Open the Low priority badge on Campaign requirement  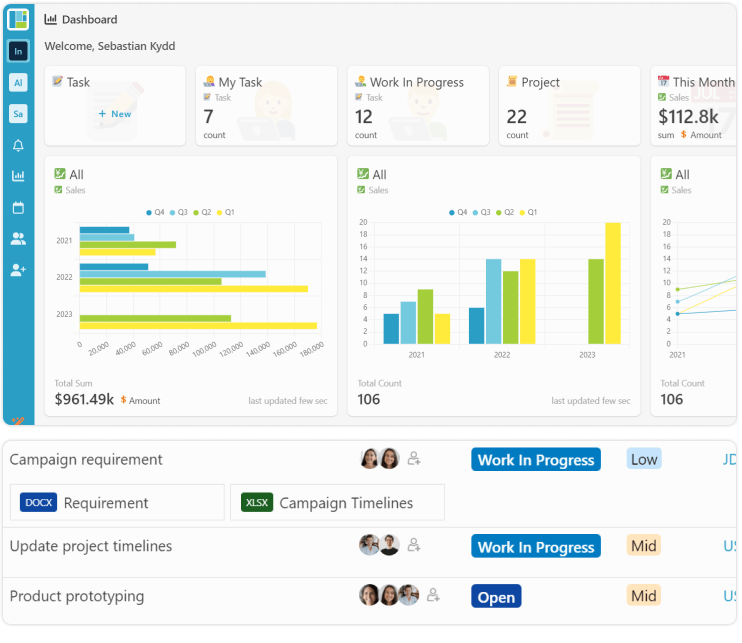(644, 459)
